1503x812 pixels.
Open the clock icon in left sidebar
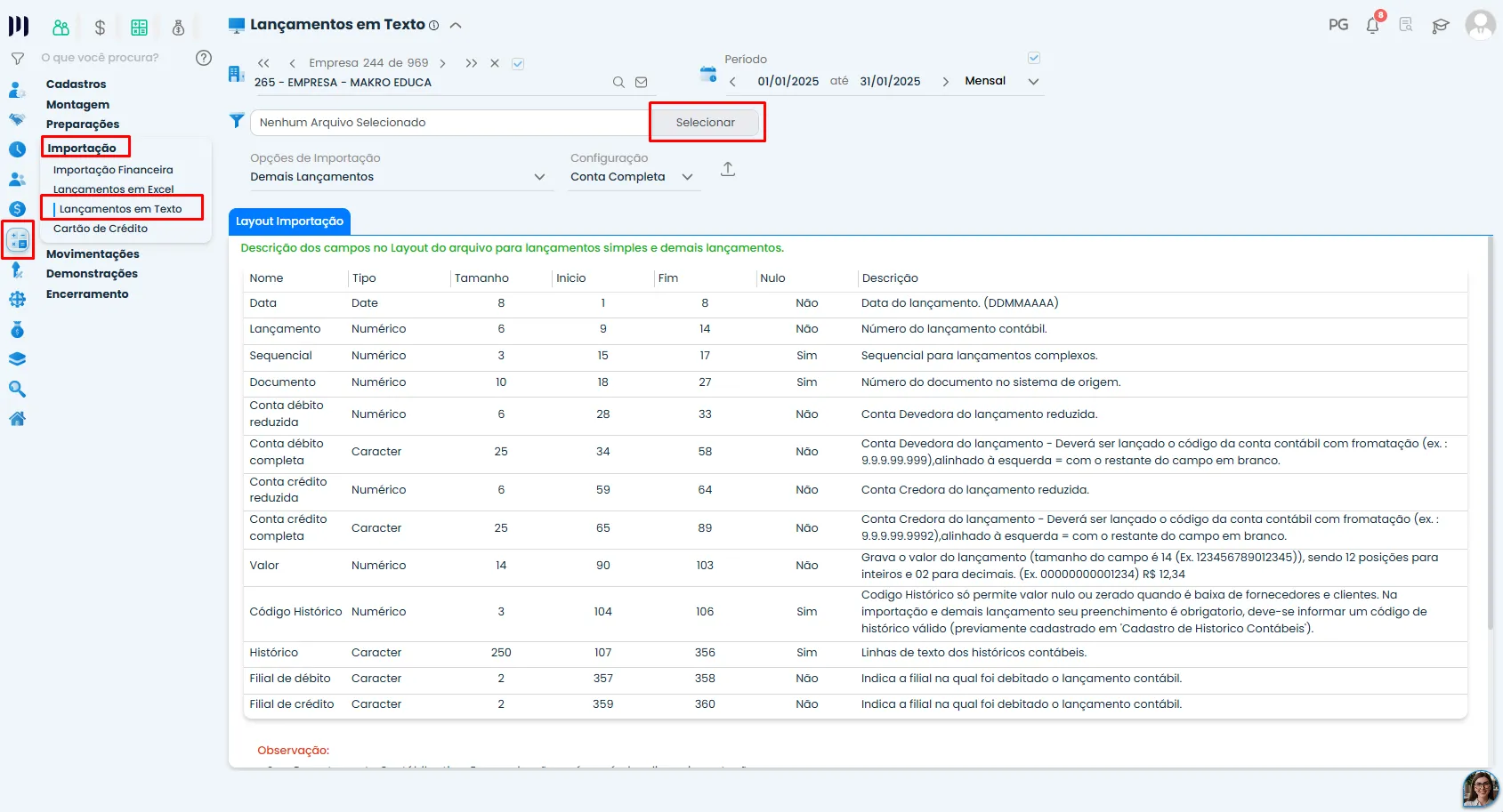pyautogui.click(x=17, y=149)
